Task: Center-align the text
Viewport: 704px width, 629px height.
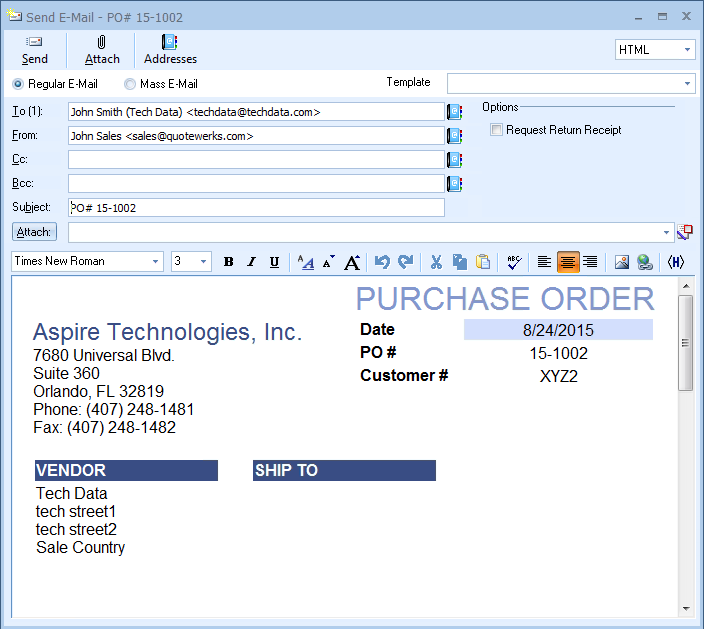Action: click(568, 262)
